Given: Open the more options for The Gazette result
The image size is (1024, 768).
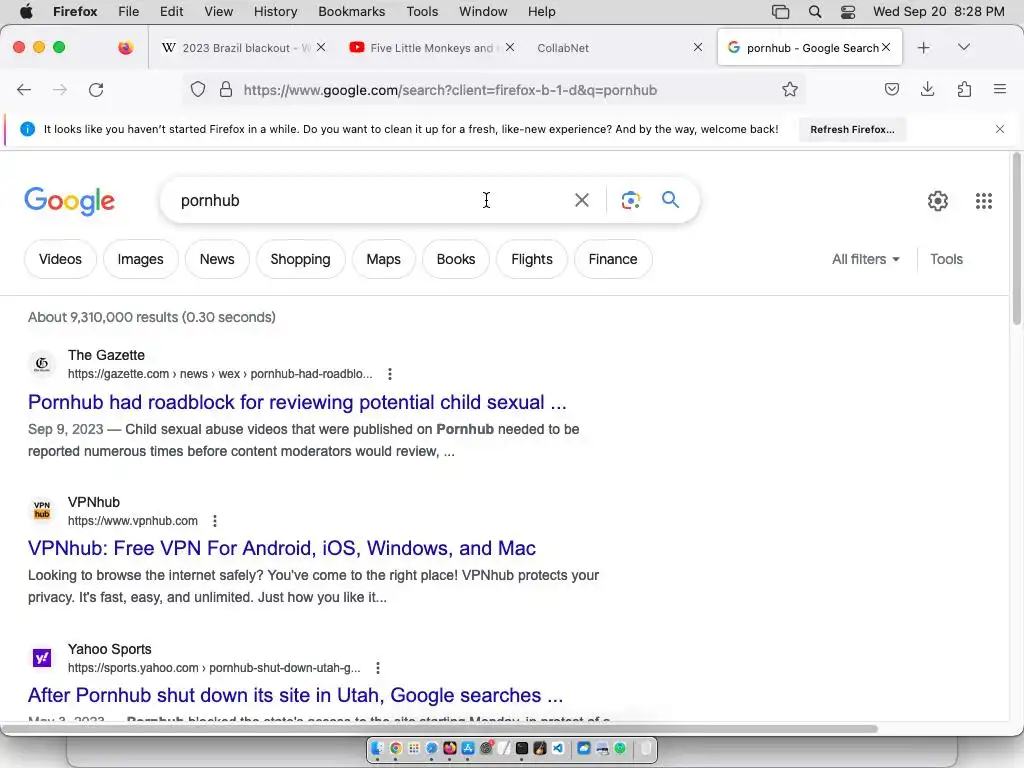Looking at the screenshot, I should tap(390, 374).
